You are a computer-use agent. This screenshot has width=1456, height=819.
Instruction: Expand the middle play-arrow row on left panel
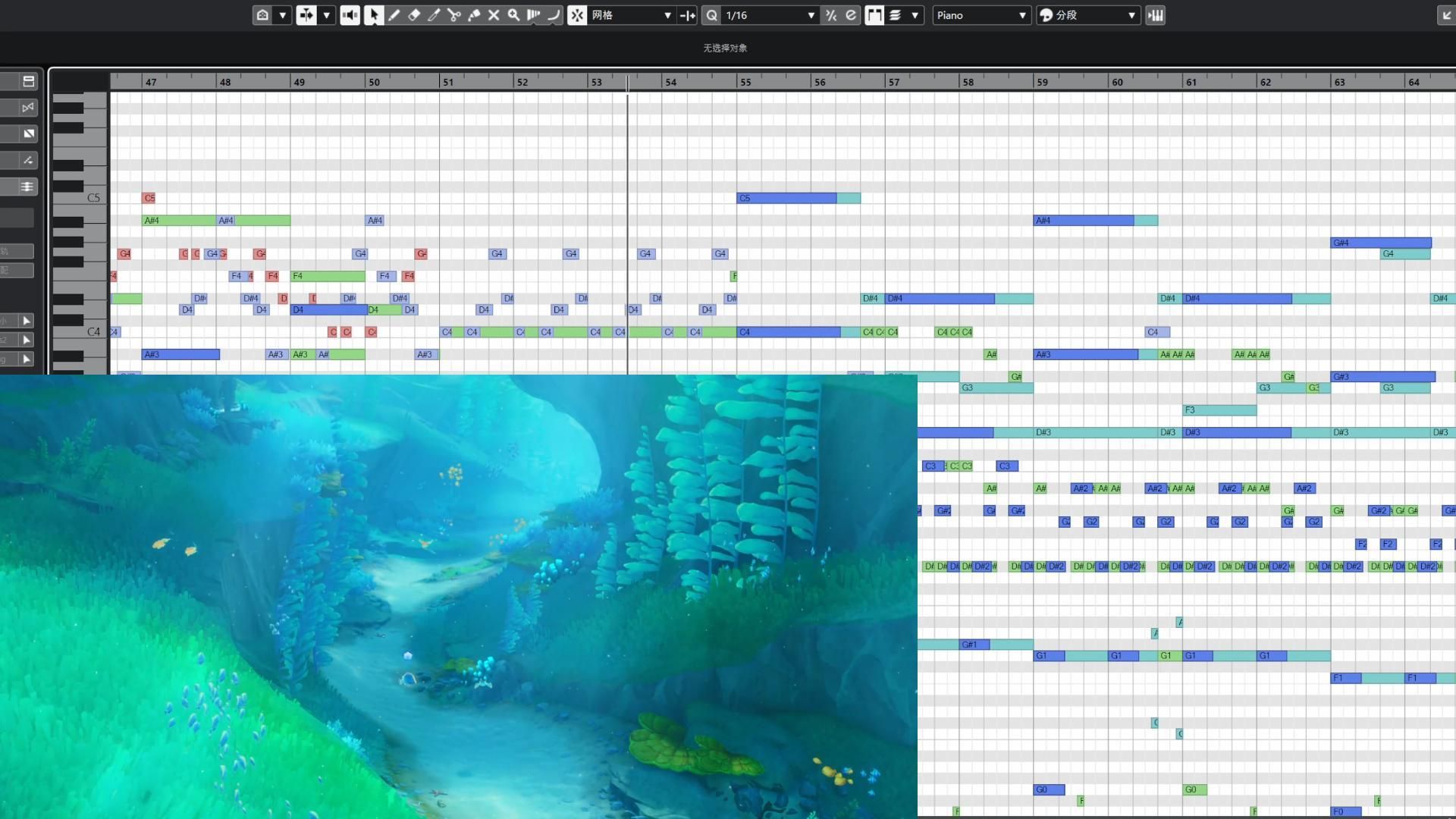click(x=27, y=340)
